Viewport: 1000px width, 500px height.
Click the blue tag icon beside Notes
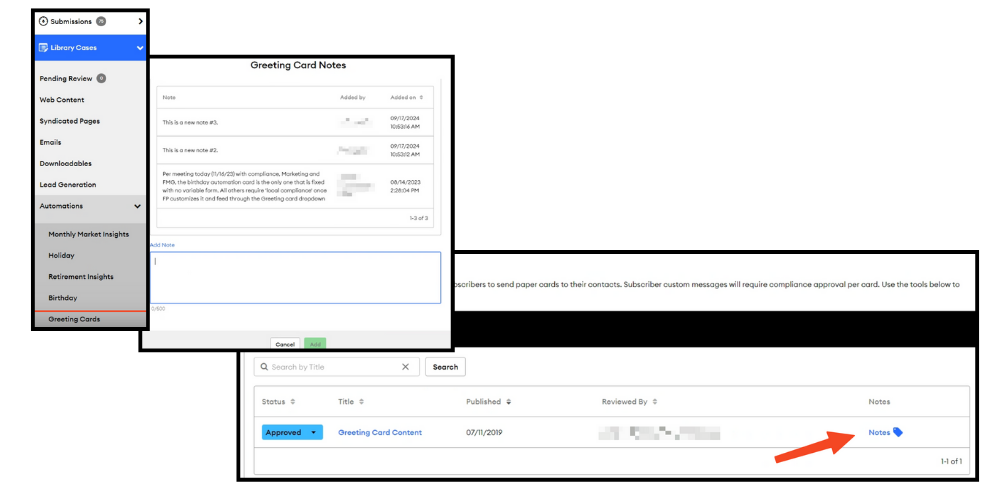click(898, 432)
